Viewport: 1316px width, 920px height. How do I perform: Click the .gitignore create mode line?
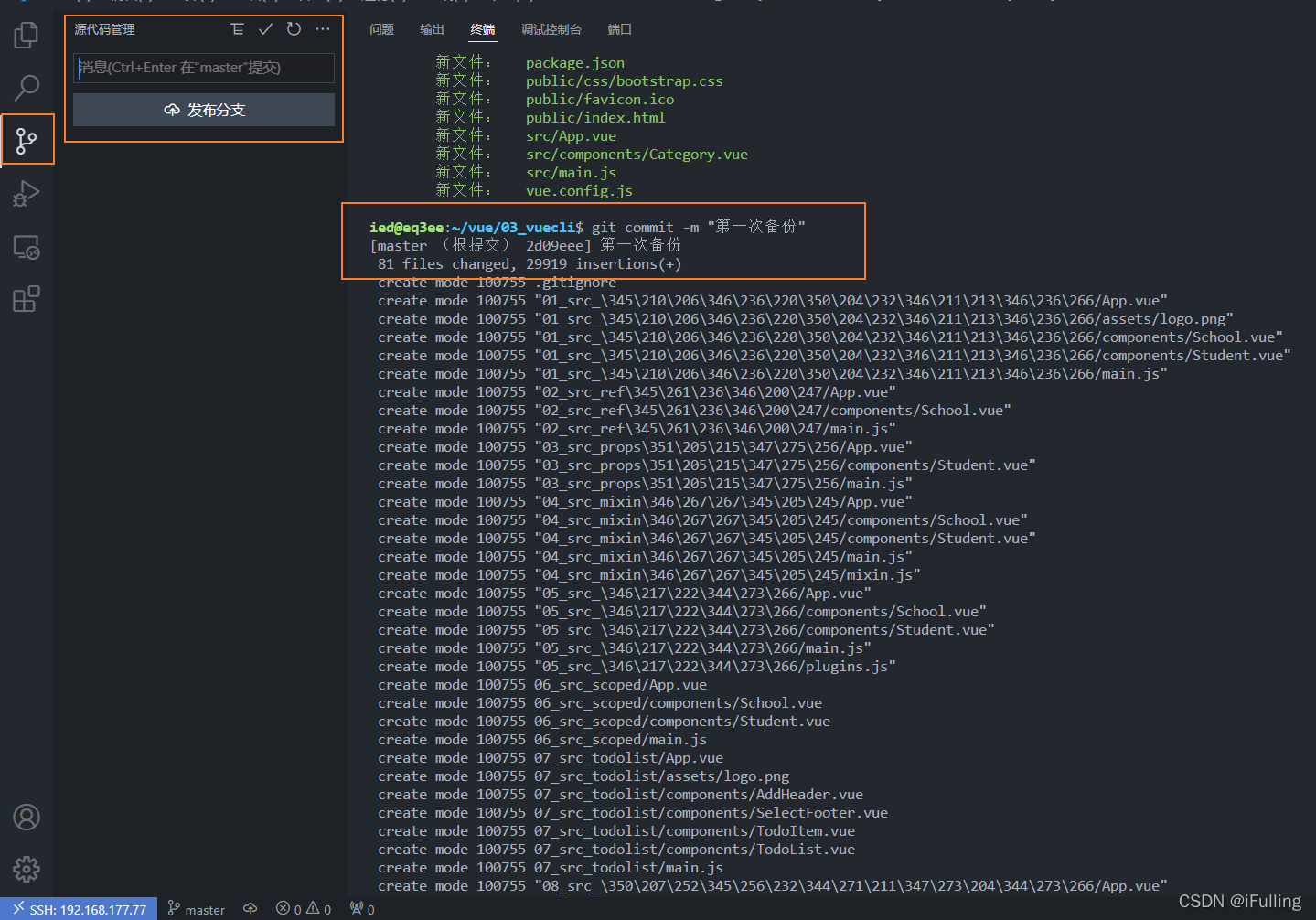pos(497,283)
